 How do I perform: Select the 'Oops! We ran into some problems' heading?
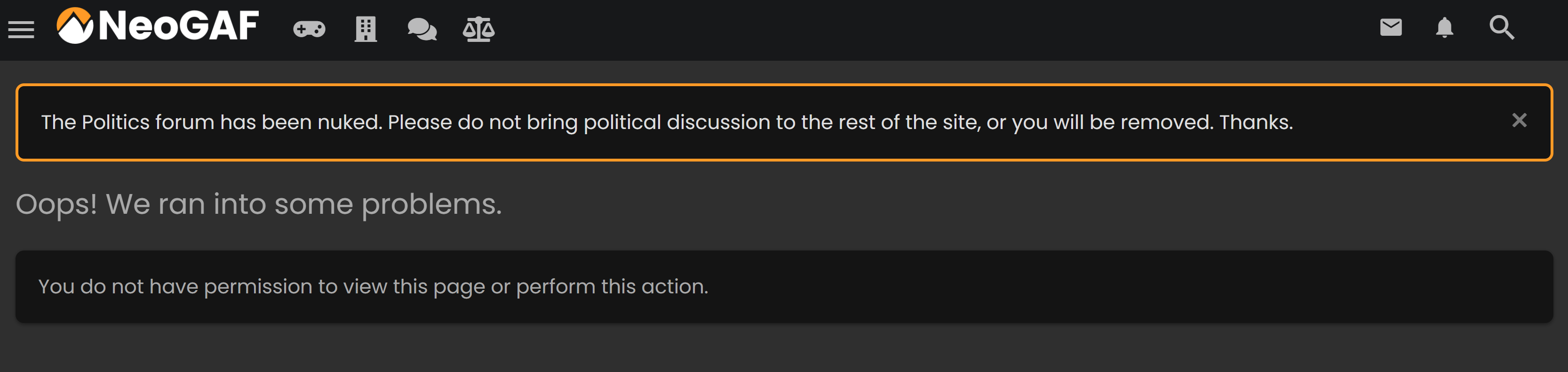click(x=259, y=204)
